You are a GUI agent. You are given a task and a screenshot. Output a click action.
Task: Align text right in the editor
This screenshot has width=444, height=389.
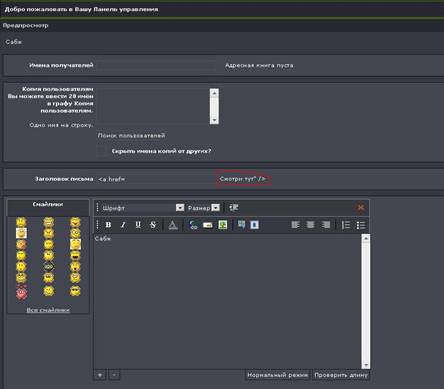[x=326, y=225]
